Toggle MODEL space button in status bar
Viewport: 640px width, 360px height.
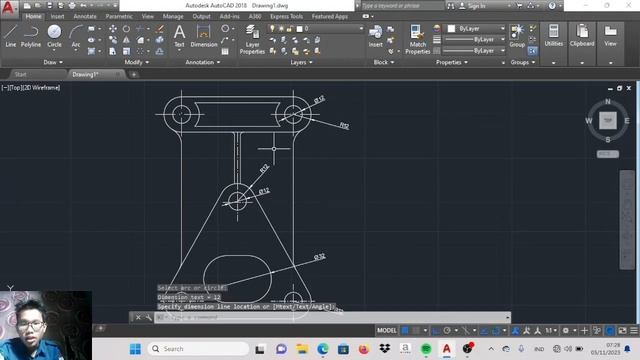(387, 330)
